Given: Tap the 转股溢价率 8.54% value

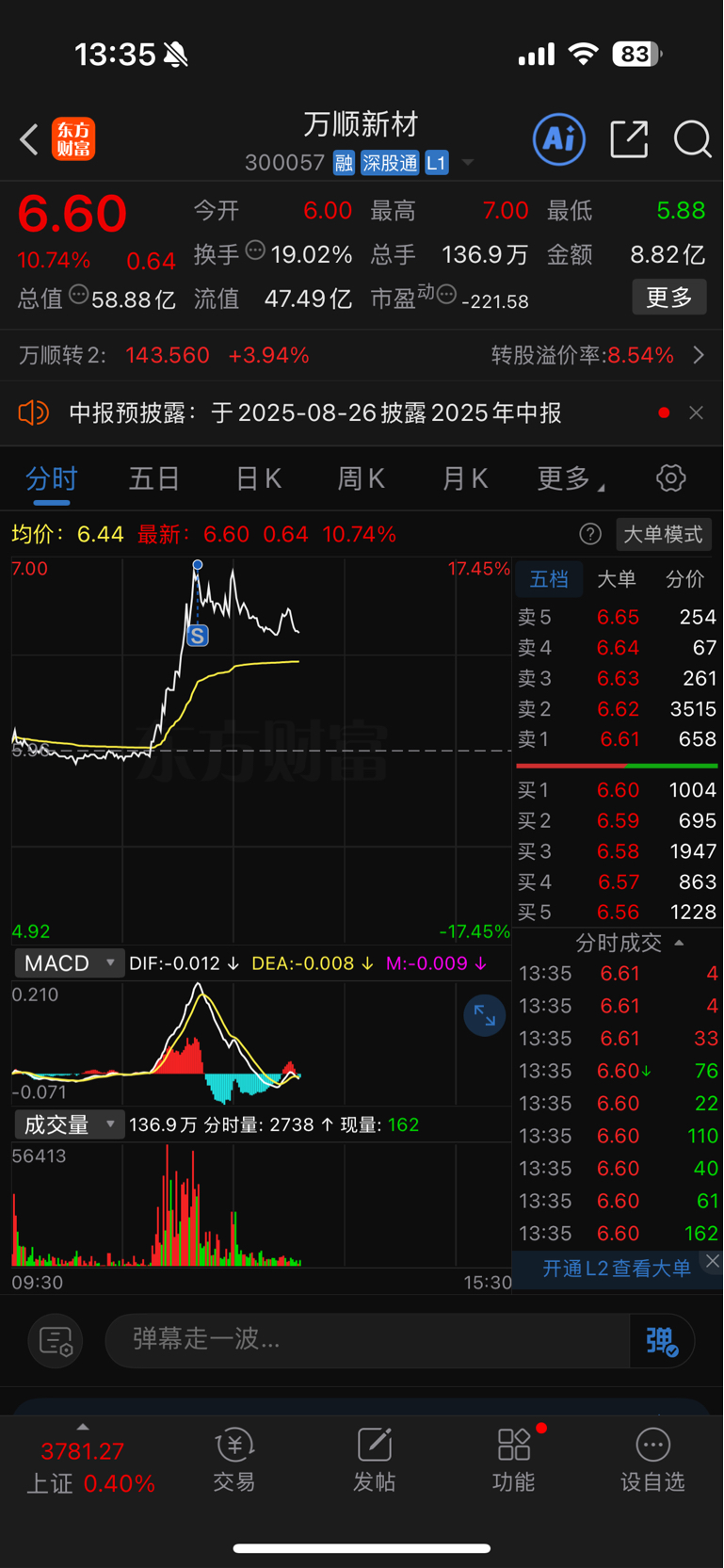Looking at the screenshot, I should pos(640,355).
